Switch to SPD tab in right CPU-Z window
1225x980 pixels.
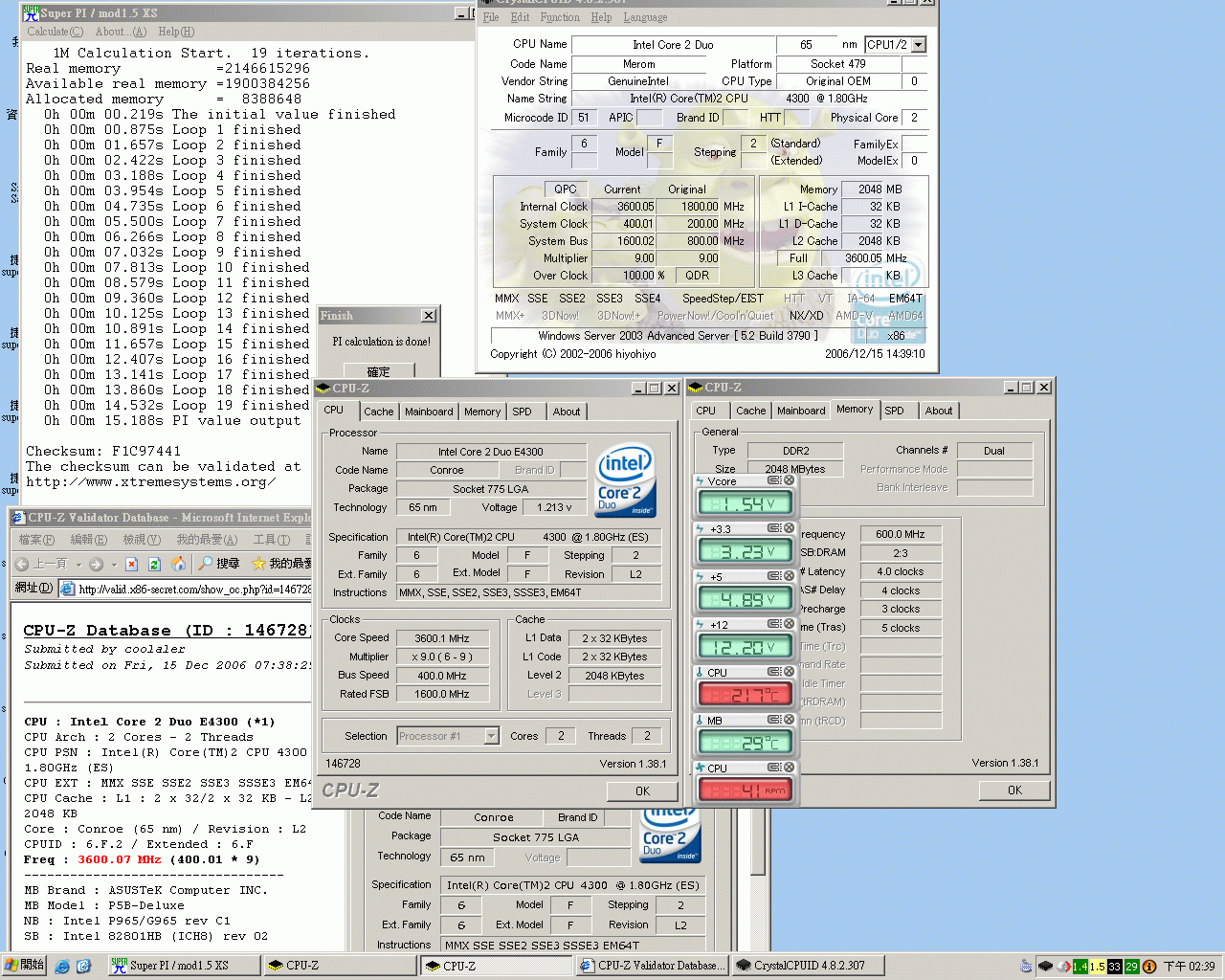click(894, 411)
